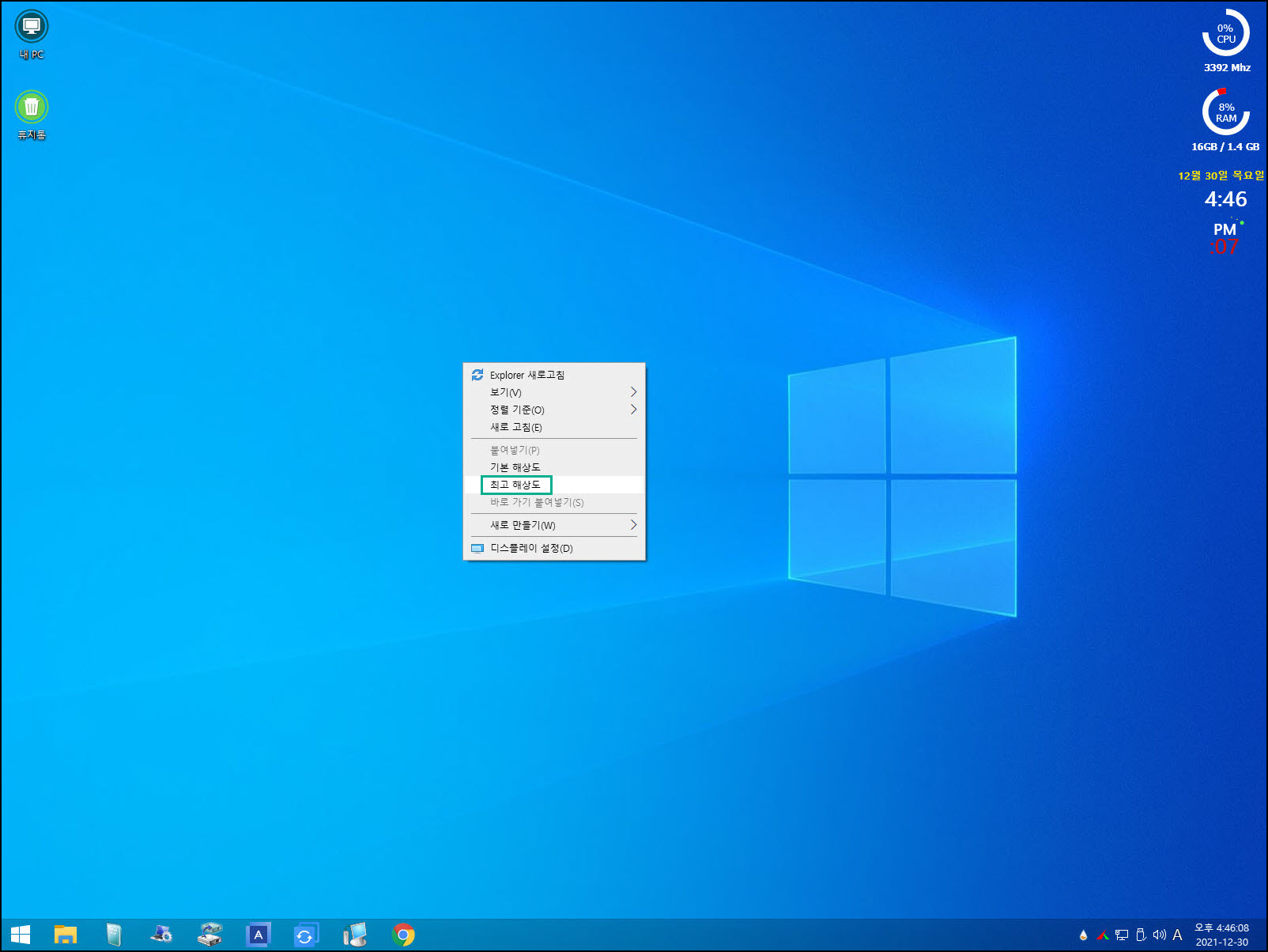Open the 보기(V) menu entry
The image size is (1268, 952).
(554, 392)
